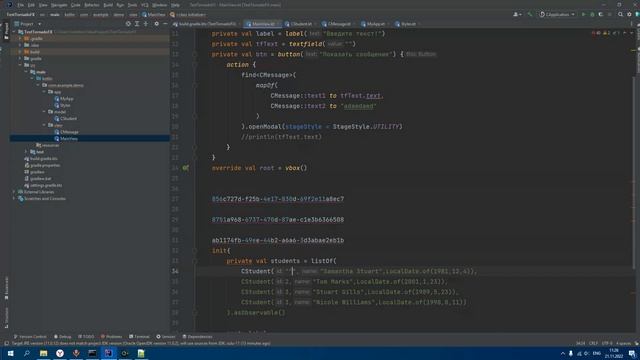Open the Window menu
The height and width of the screenshot is (360, 640).
pyautogui.click(x=159, y=5)
